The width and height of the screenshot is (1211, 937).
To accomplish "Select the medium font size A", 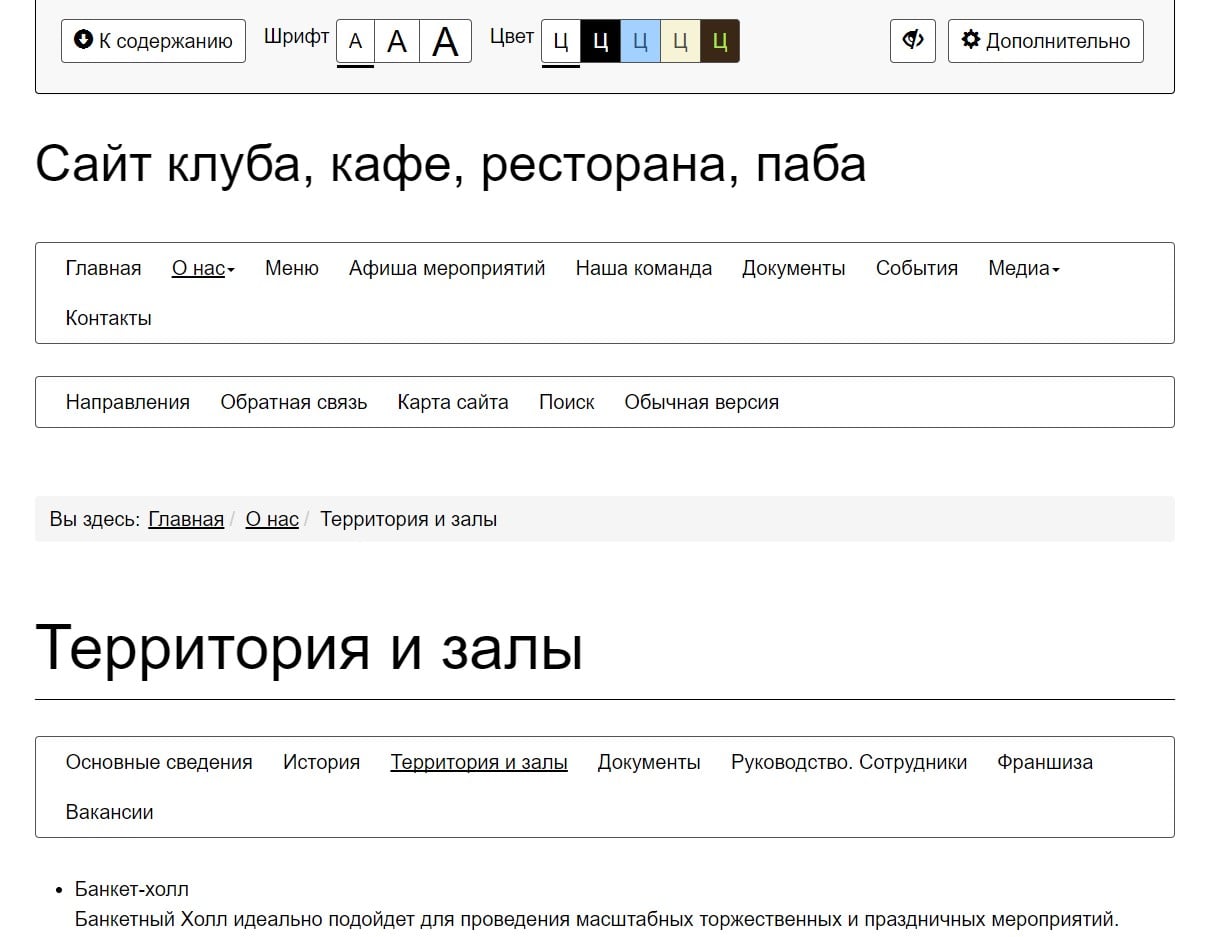I will click(397, 42).
